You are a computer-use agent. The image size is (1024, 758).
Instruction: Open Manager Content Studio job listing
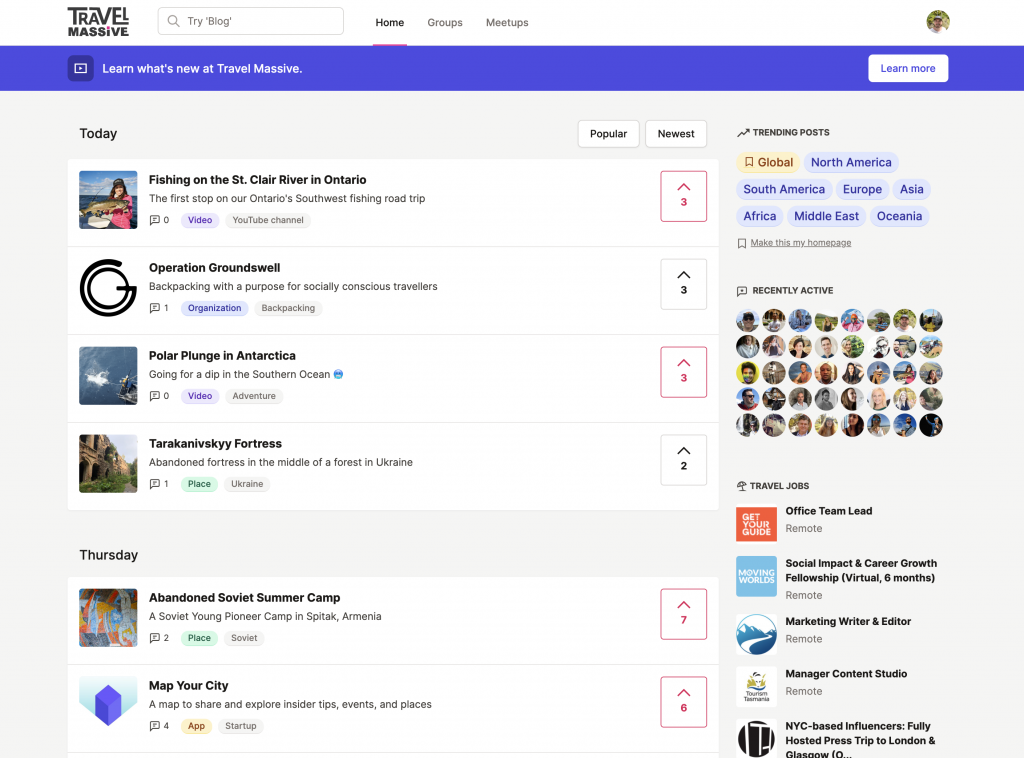coord(846,674)
